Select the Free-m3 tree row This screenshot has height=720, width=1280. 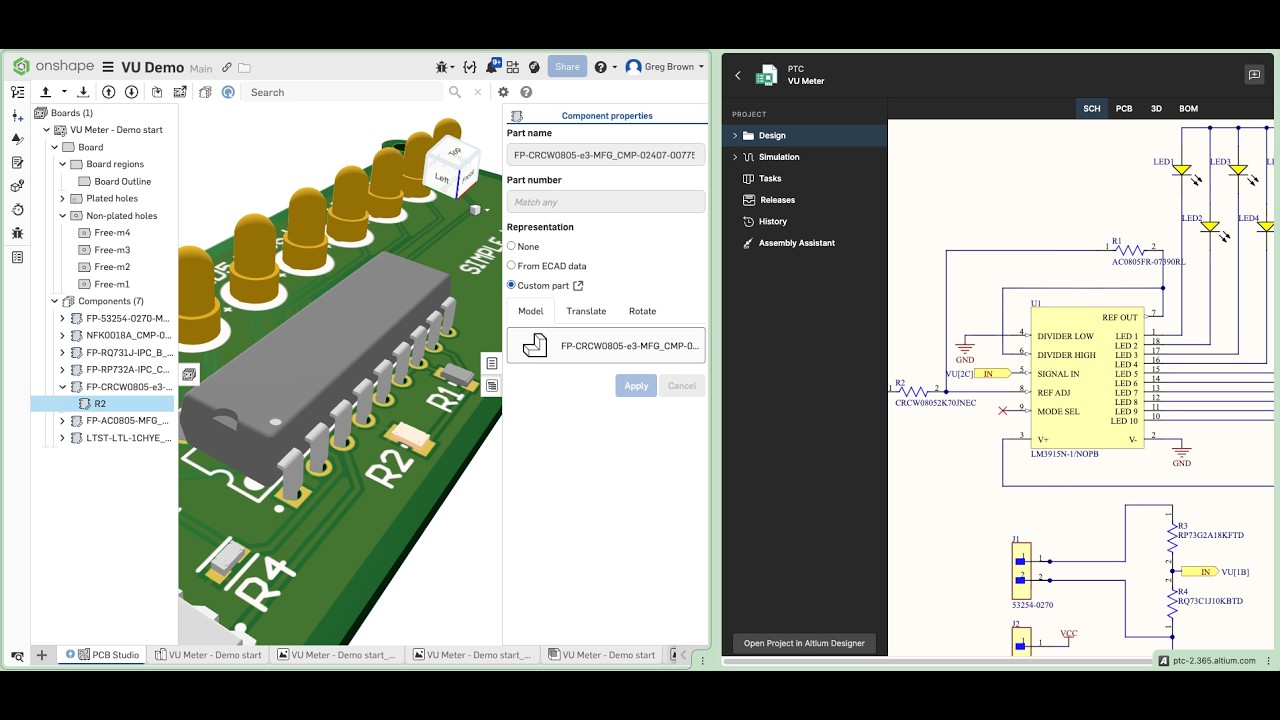[104, 250]
